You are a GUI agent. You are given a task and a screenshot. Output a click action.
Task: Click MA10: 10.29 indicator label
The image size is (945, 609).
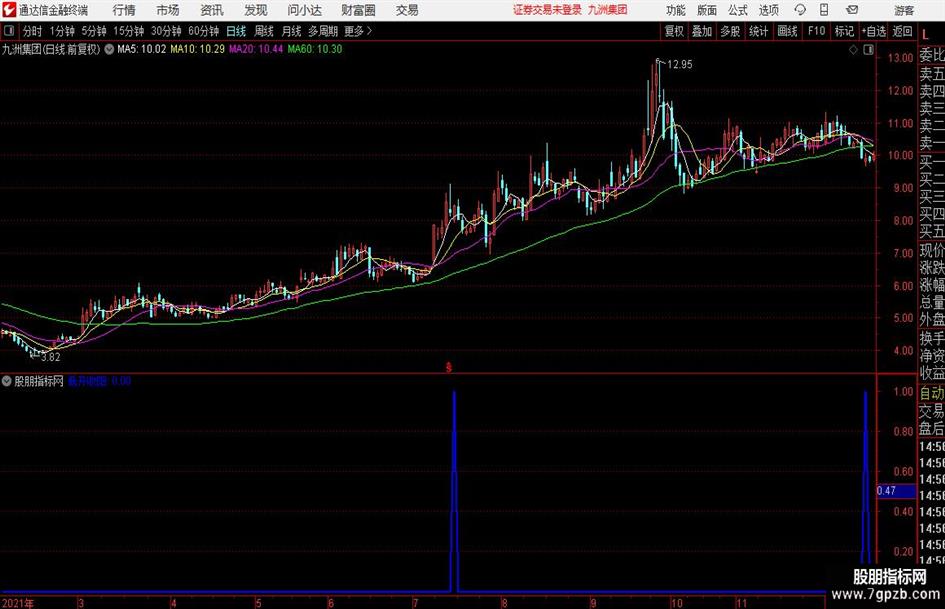[x=198, y=49]
